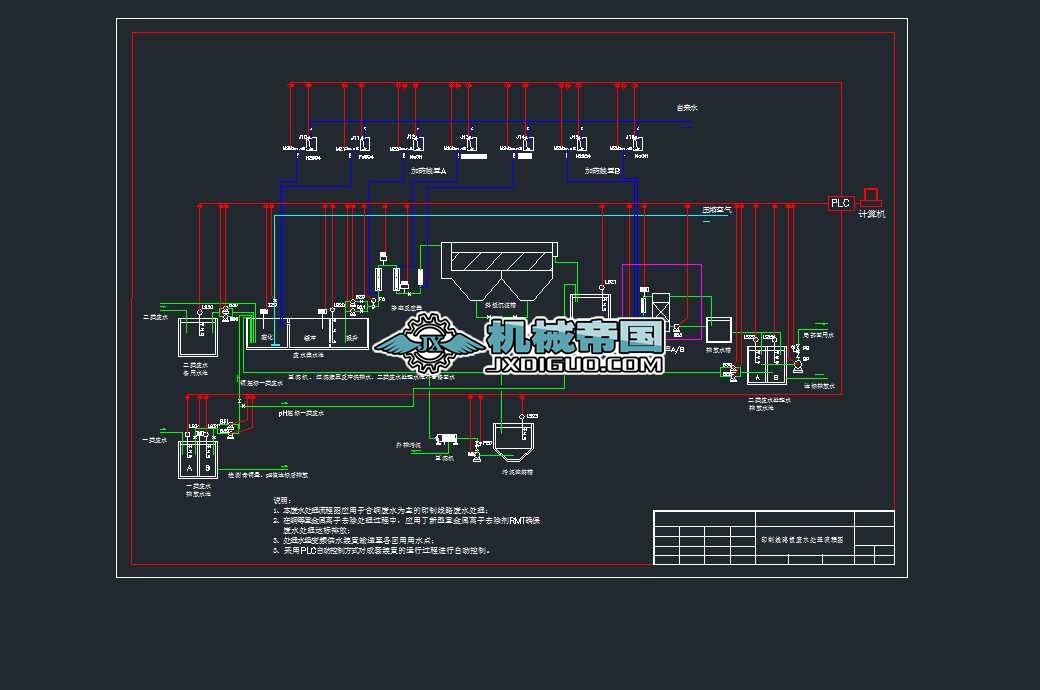Click the 提升 lift compartment

pos(350,332)
